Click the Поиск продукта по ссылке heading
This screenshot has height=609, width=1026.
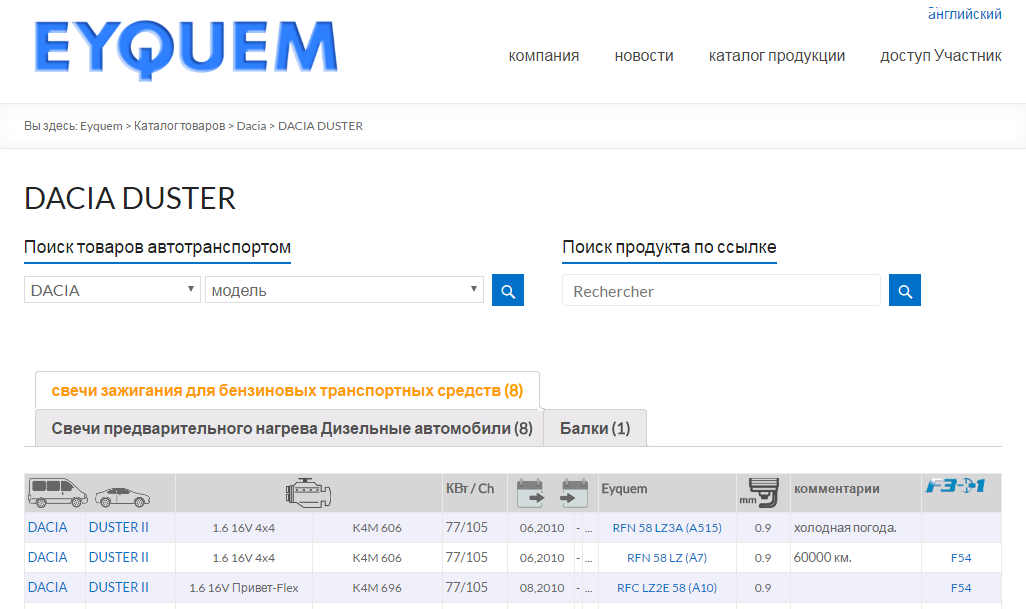click(x=669, y=247)
